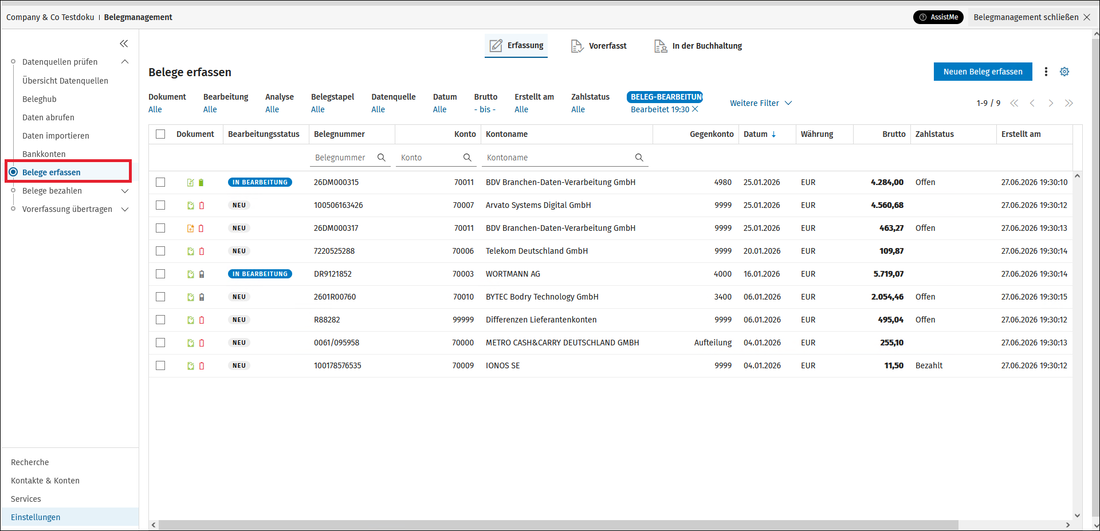Switch to the Erfassung tab
The image size is (1100, 531).
click(x=516, y=46)
